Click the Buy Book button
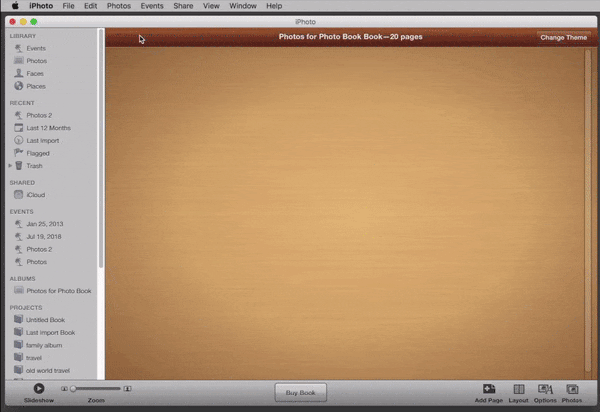 (x=300, y=392)
